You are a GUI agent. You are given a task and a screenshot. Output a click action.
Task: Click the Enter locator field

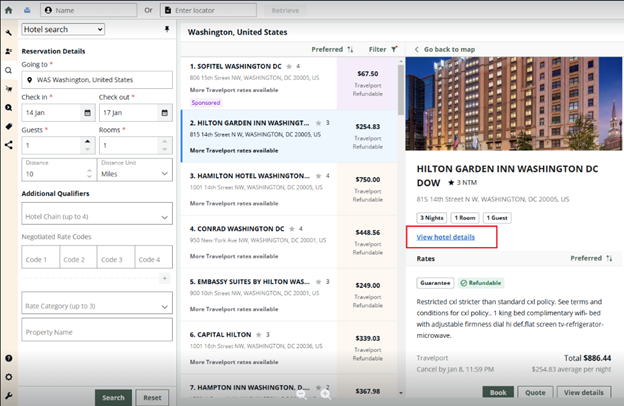point(209,10)
